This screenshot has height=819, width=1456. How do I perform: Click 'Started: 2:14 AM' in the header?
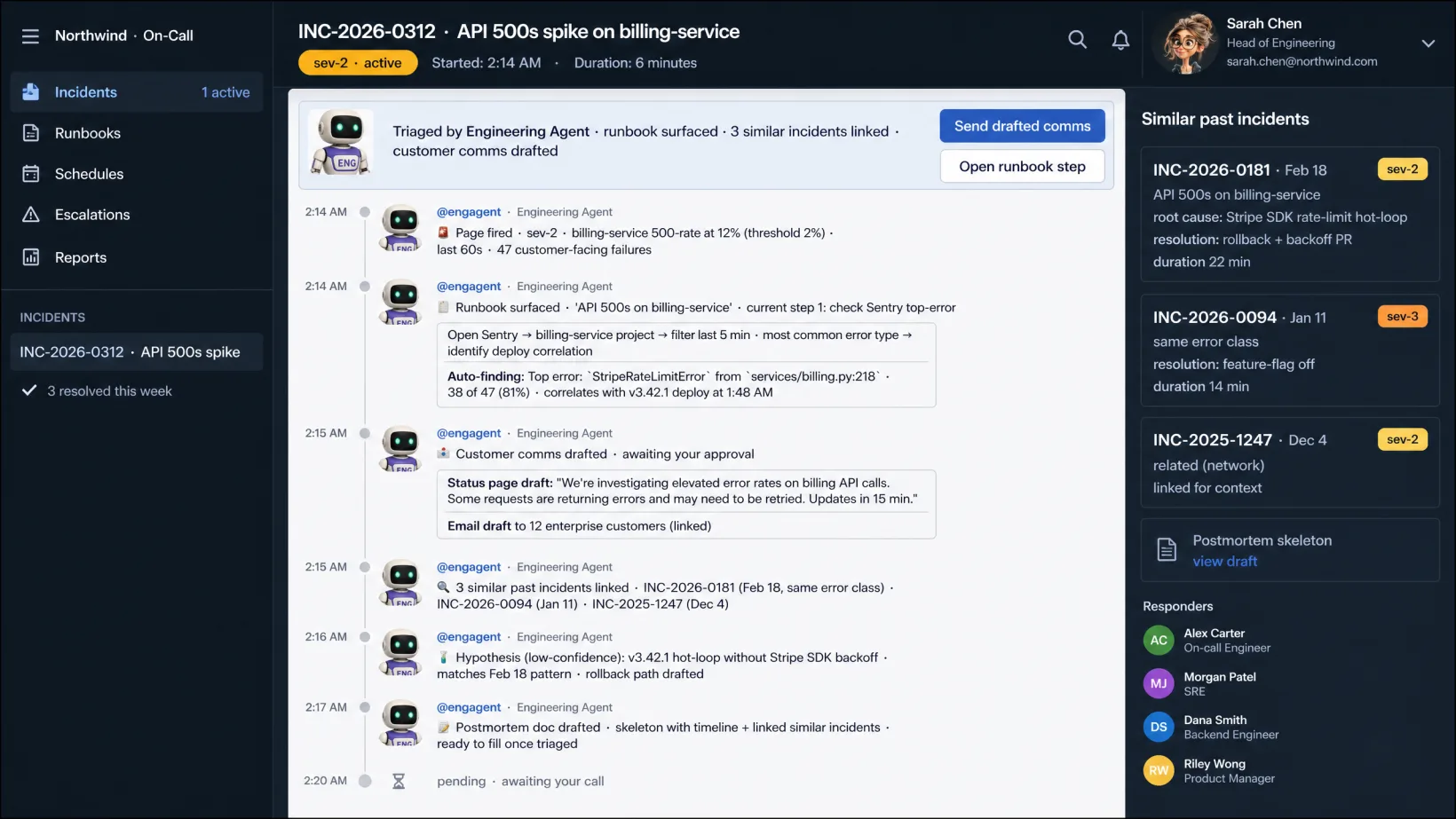point(487,63)
